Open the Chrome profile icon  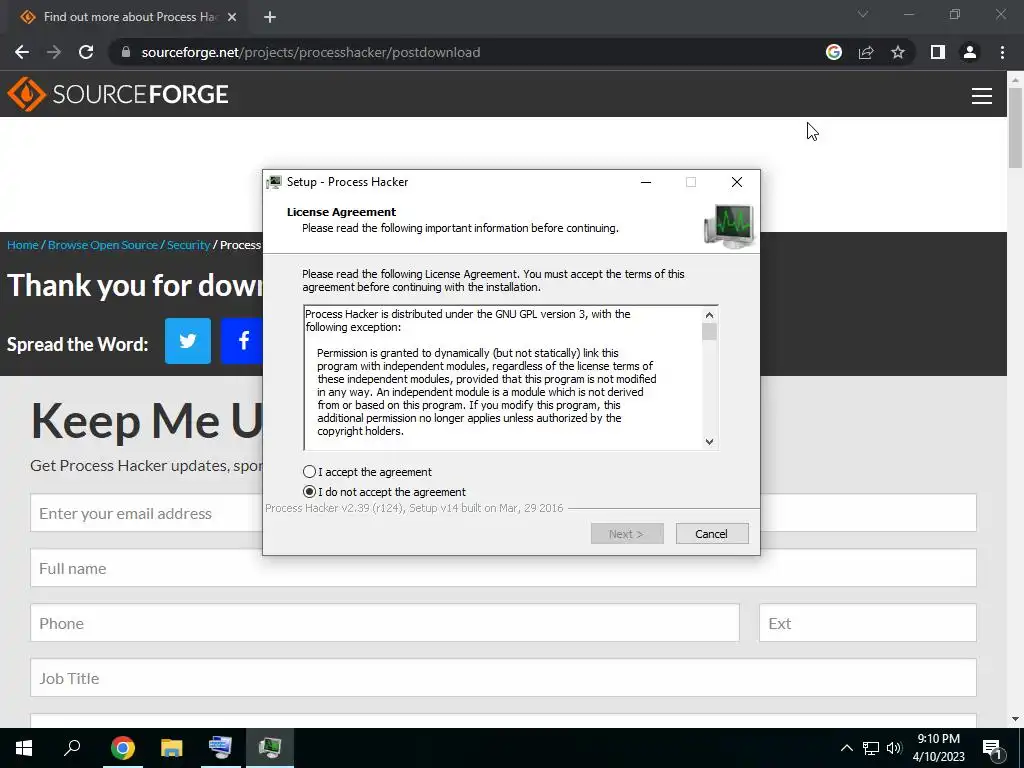(x=970, y=52)
